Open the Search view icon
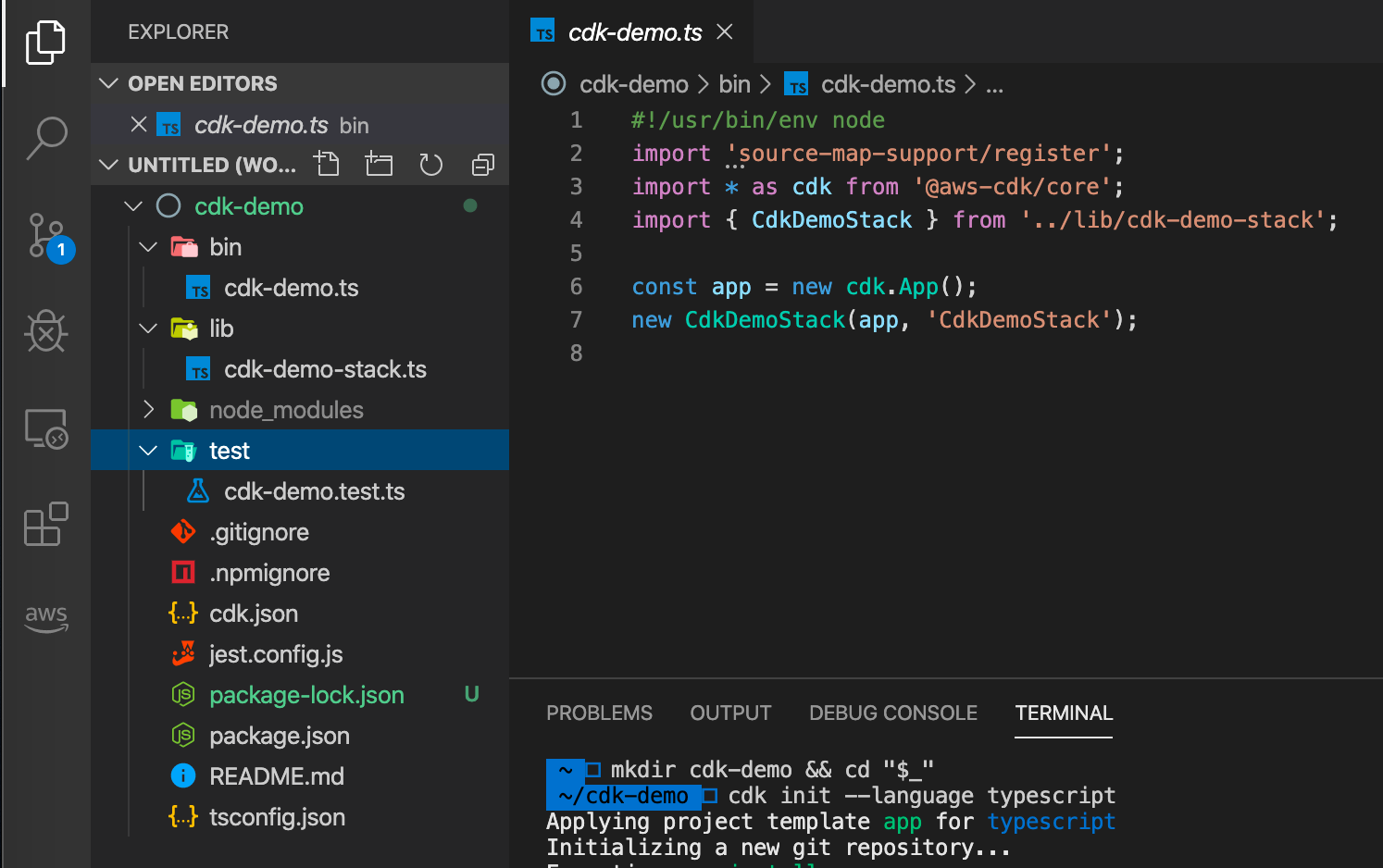The height and width of the screenshot is (868, 1383). [45, 138]
